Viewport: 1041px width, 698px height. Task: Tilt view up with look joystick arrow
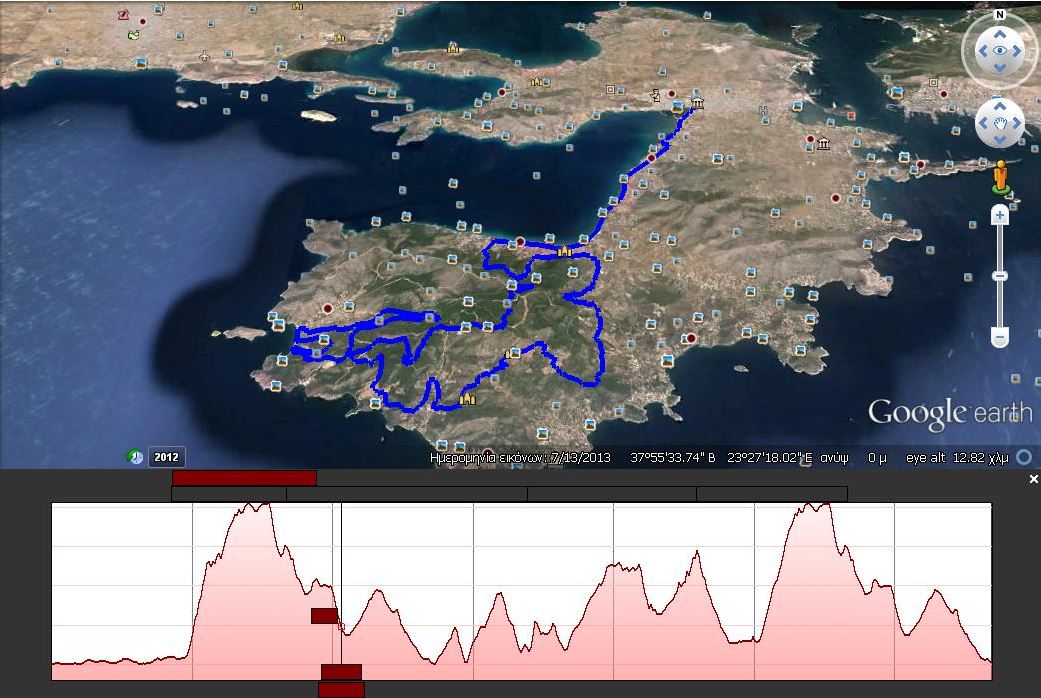click(999, 32)
